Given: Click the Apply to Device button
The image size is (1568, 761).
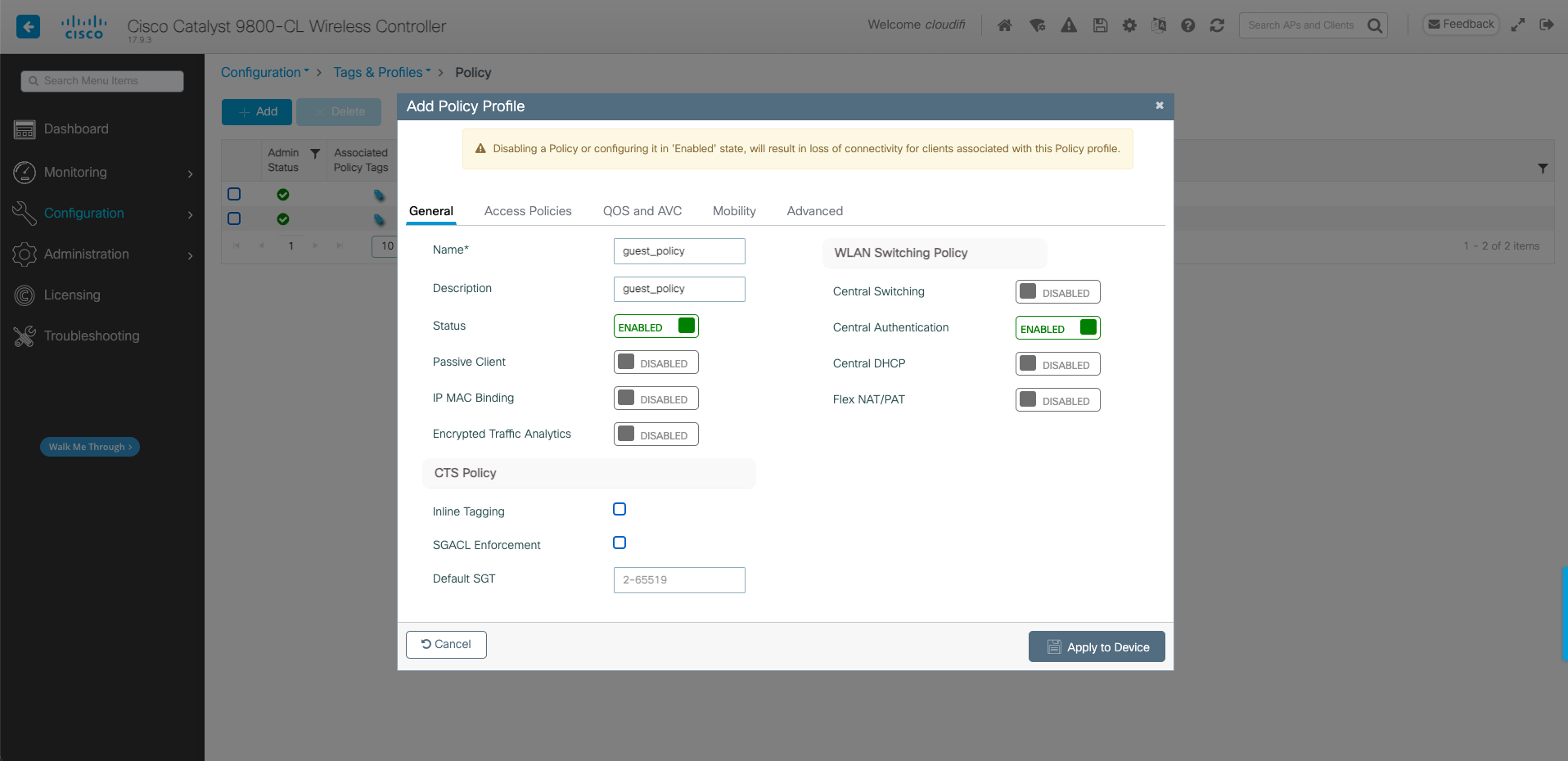Looking at the screenshot, I should pos(1096,646).
